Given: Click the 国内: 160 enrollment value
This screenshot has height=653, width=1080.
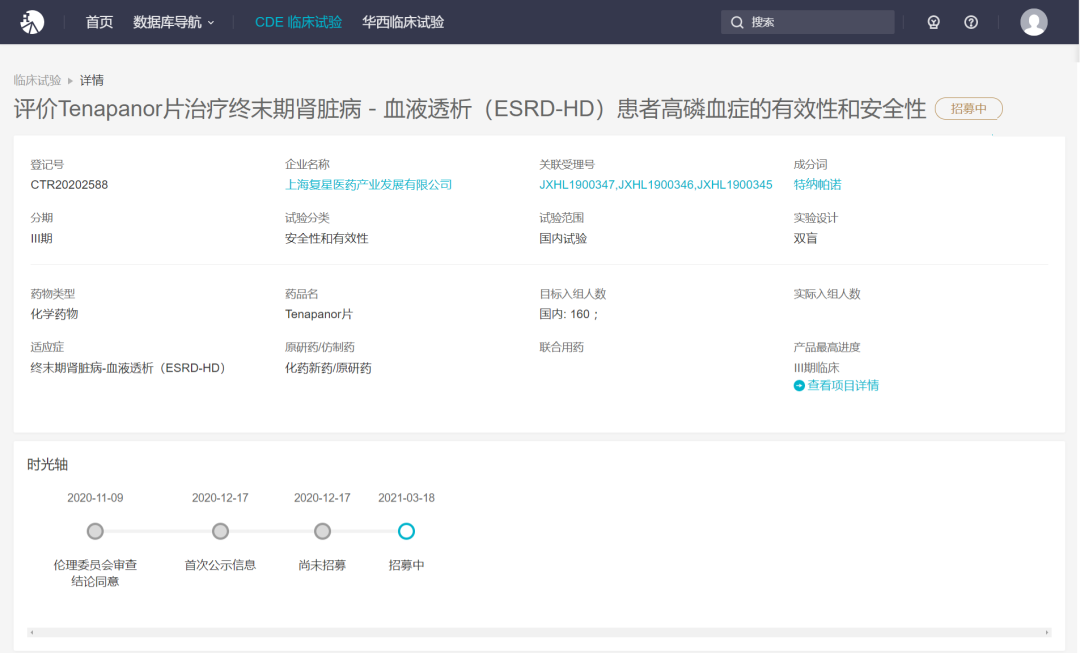Looking at the screenshot, I should (569, 314).
